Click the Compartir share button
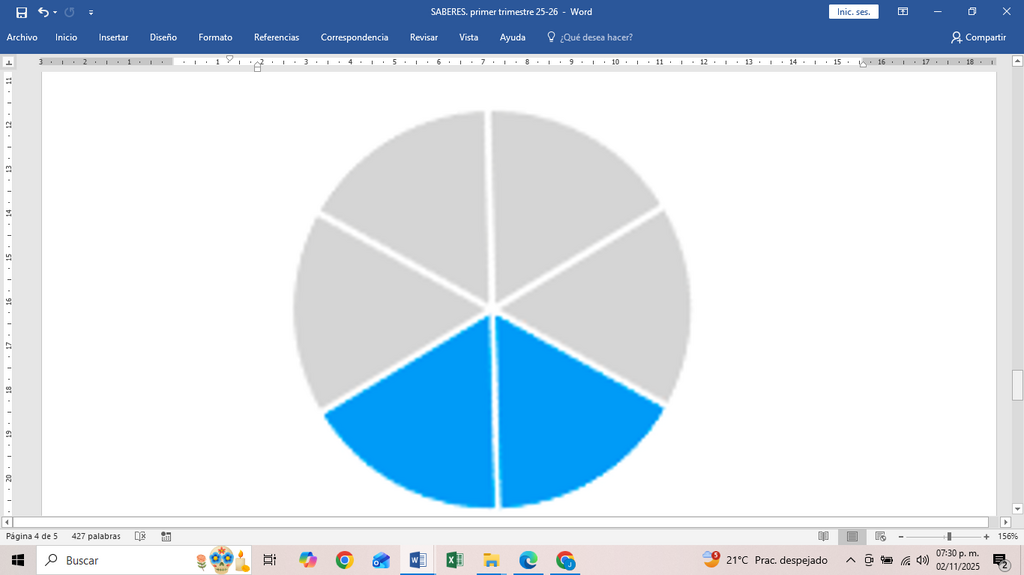This screenshot has height=575, width=1024. point(978,37)
